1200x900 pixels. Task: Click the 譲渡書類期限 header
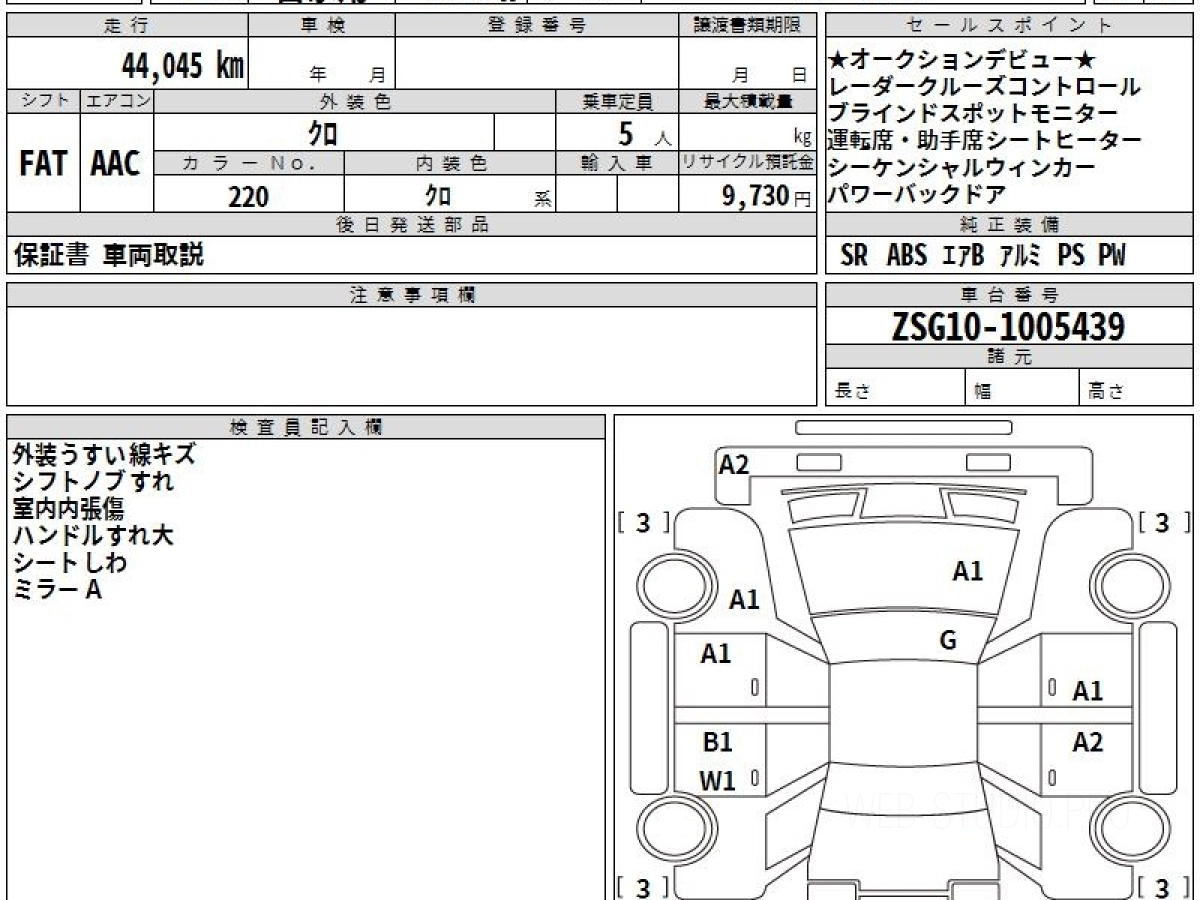[x=747, y=26]
